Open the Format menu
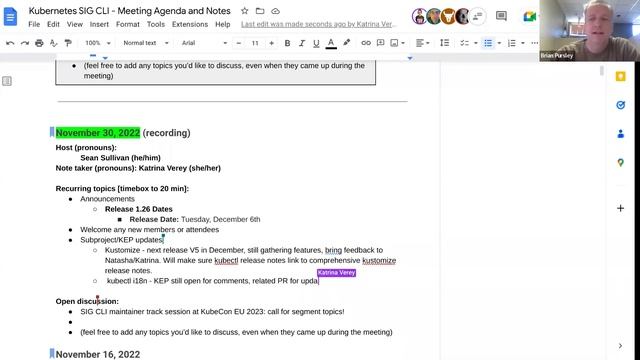Image resolution: width=640 pixels, height=360 pixels. coord(128,24)
